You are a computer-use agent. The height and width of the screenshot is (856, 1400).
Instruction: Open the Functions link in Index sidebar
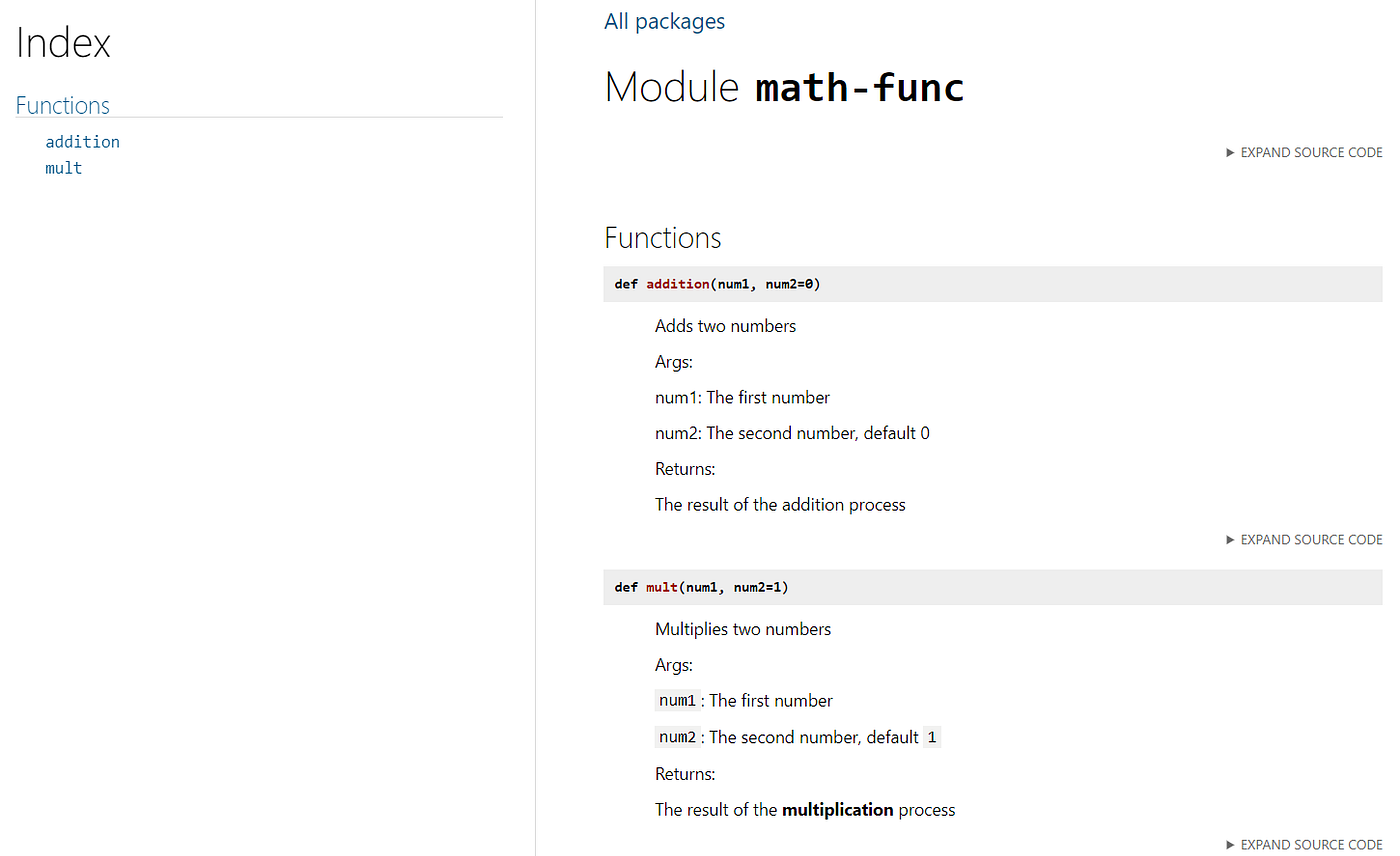point(62,105)
